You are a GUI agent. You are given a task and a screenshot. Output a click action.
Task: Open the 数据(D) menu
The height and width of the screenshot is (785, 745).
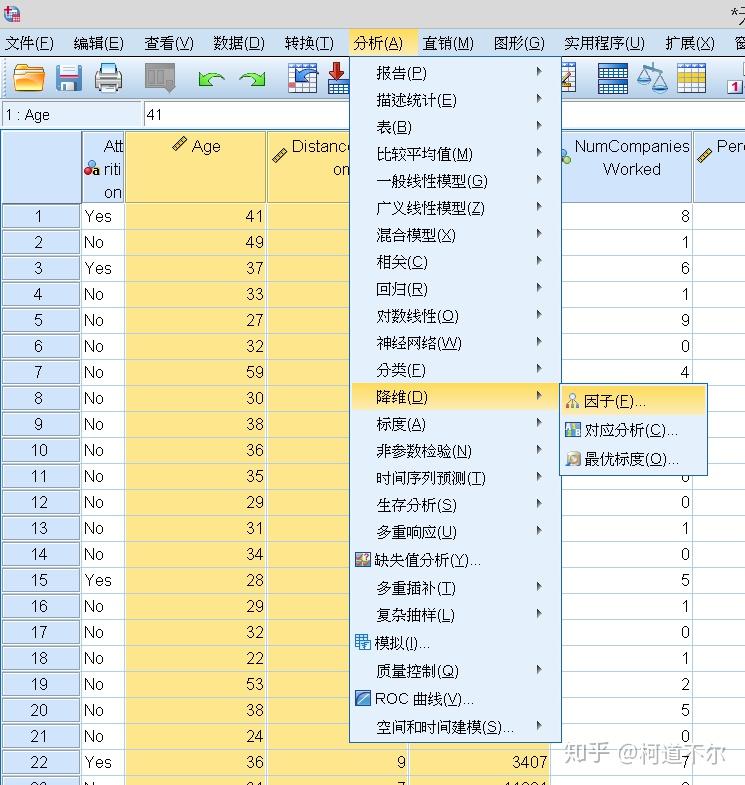pos(239,44)
